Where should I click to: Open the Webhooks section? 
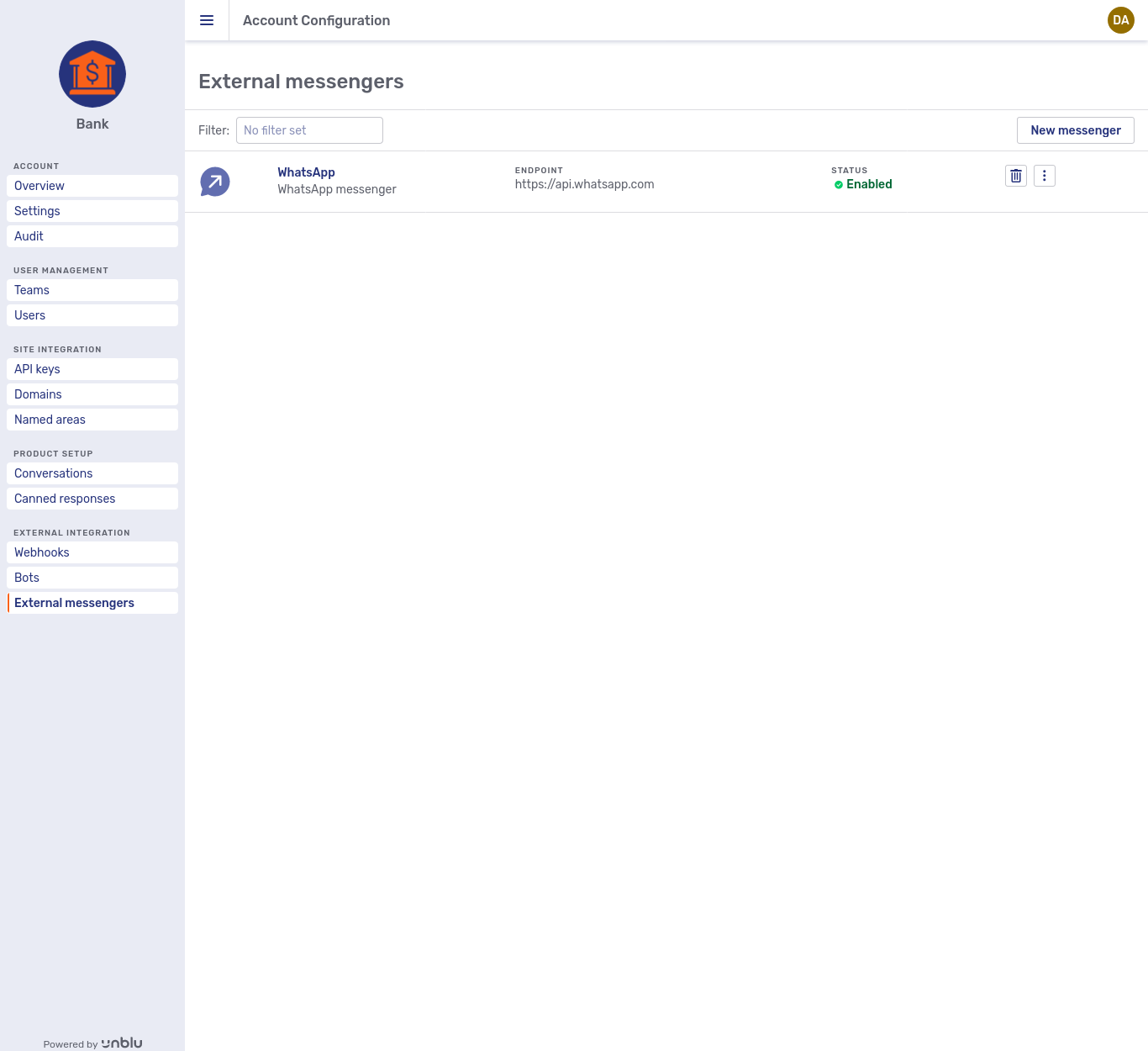point(41,552)
